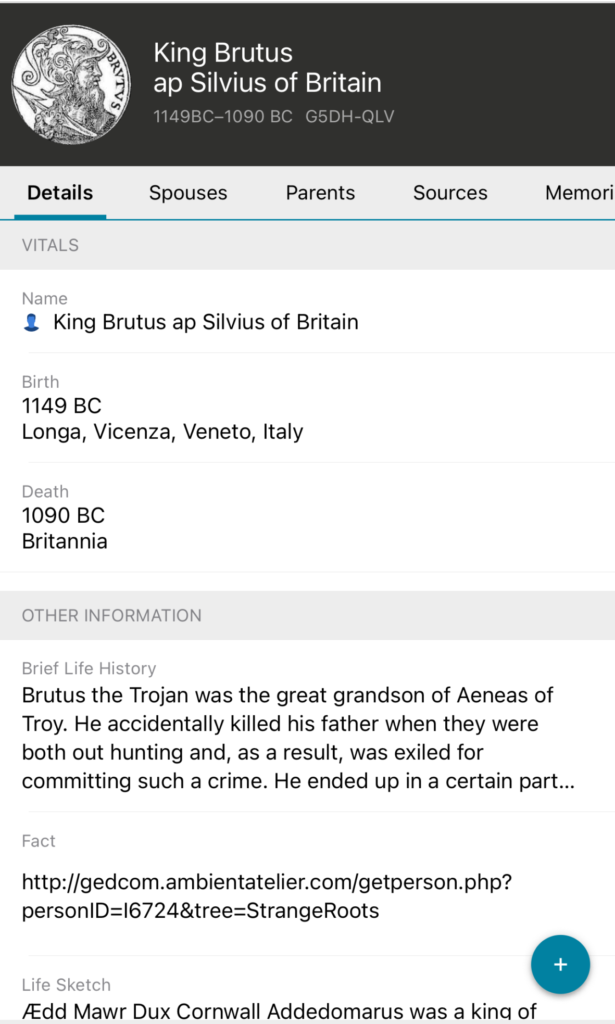Open the Death 1090 BC entry
615x1024 pixels.
63,516
